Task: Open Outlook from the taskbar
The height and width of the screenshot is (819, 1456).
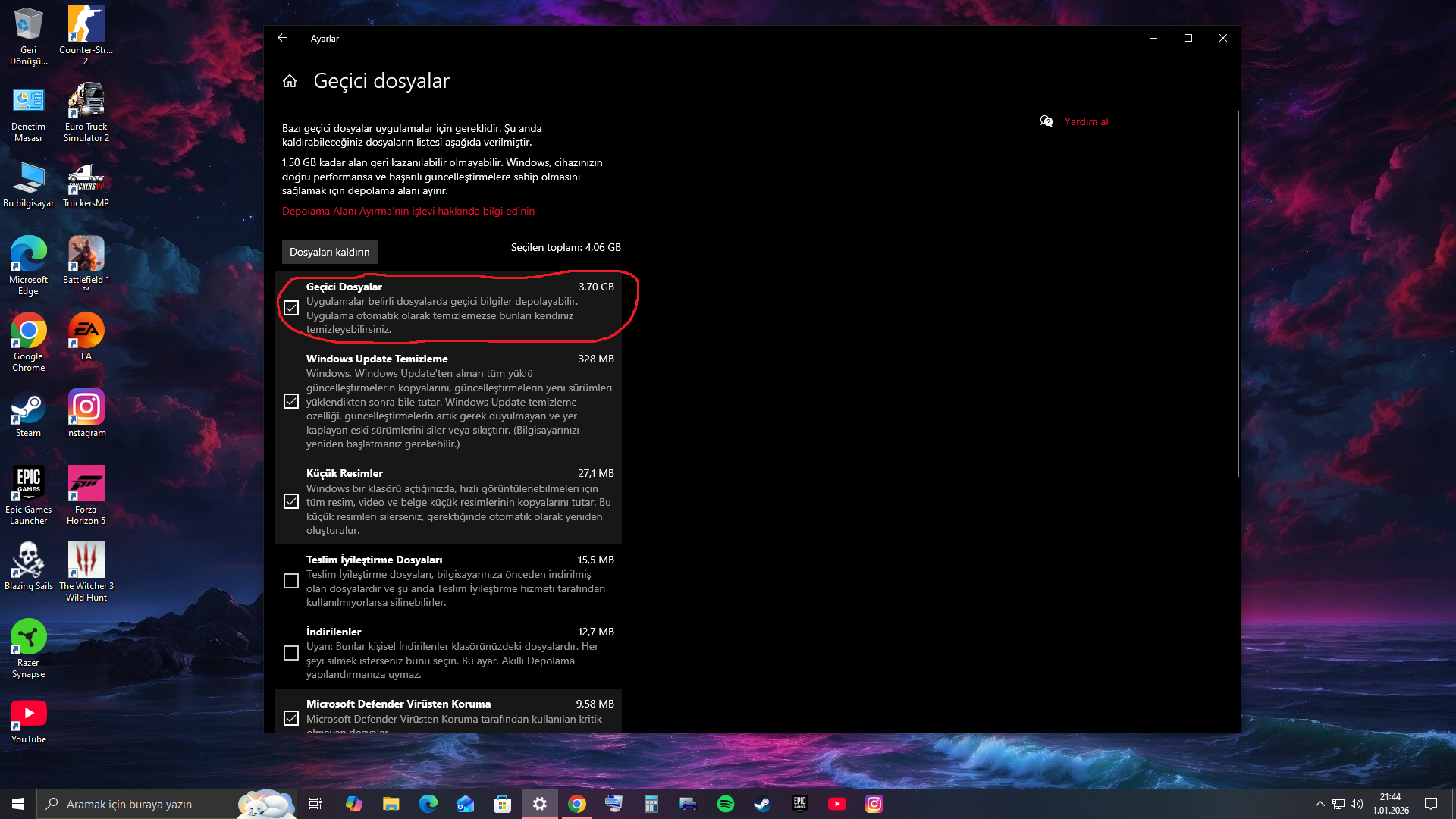Action: [465, 804]
